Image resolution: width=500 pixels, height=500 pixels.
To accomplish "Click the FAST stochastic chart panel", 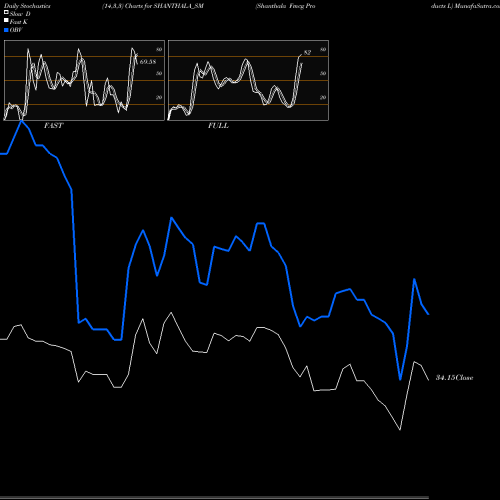I will pyautogui.click(x=84, y=80).
